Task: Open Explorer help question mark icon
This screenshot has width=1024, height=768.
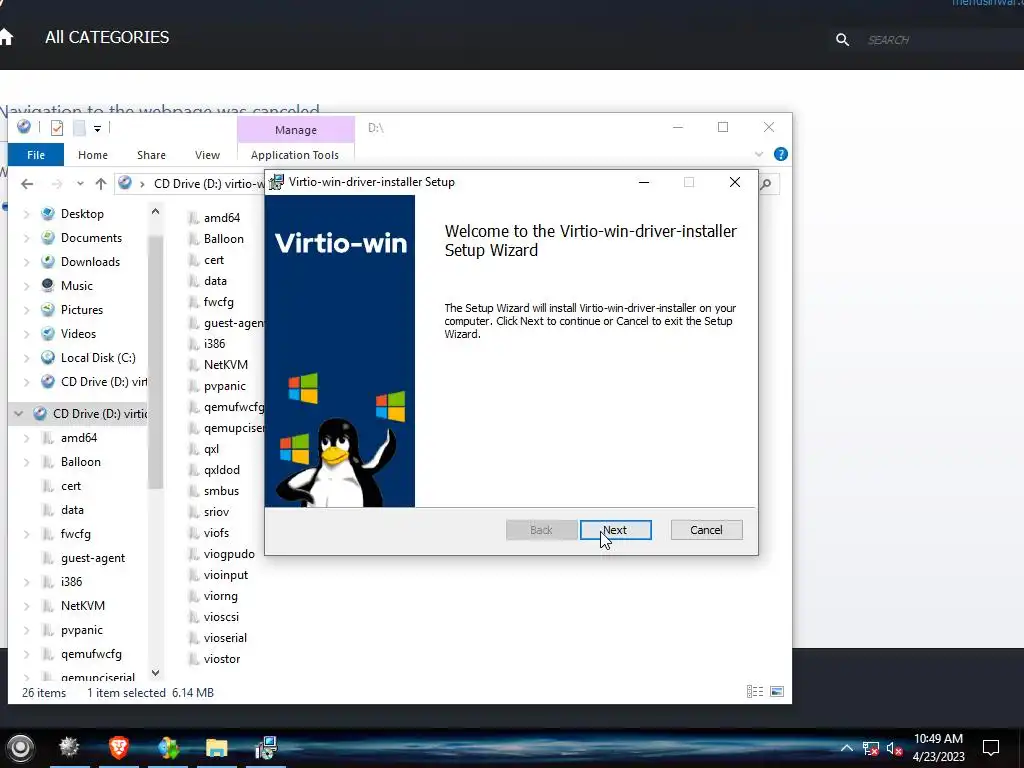Action: pyautogui.click(x=780, y=154)
